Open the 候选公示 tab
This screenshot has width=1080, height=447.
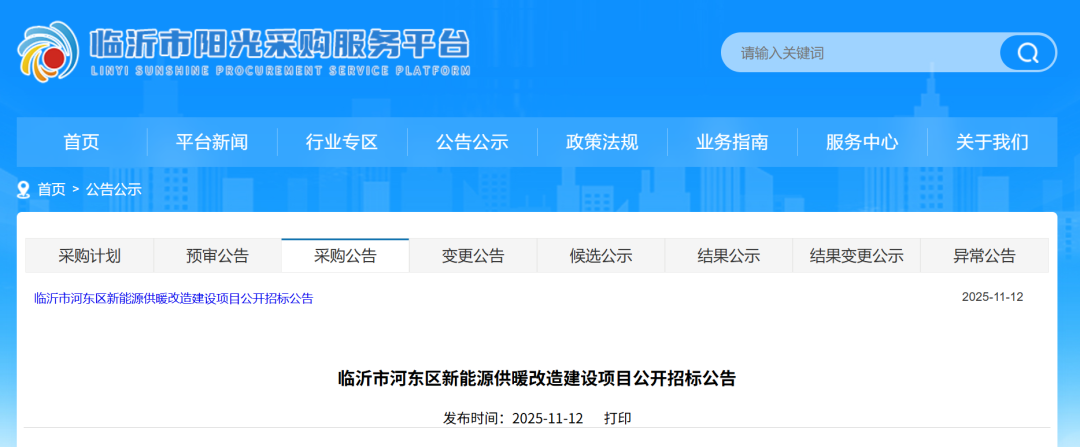point(601,256)
